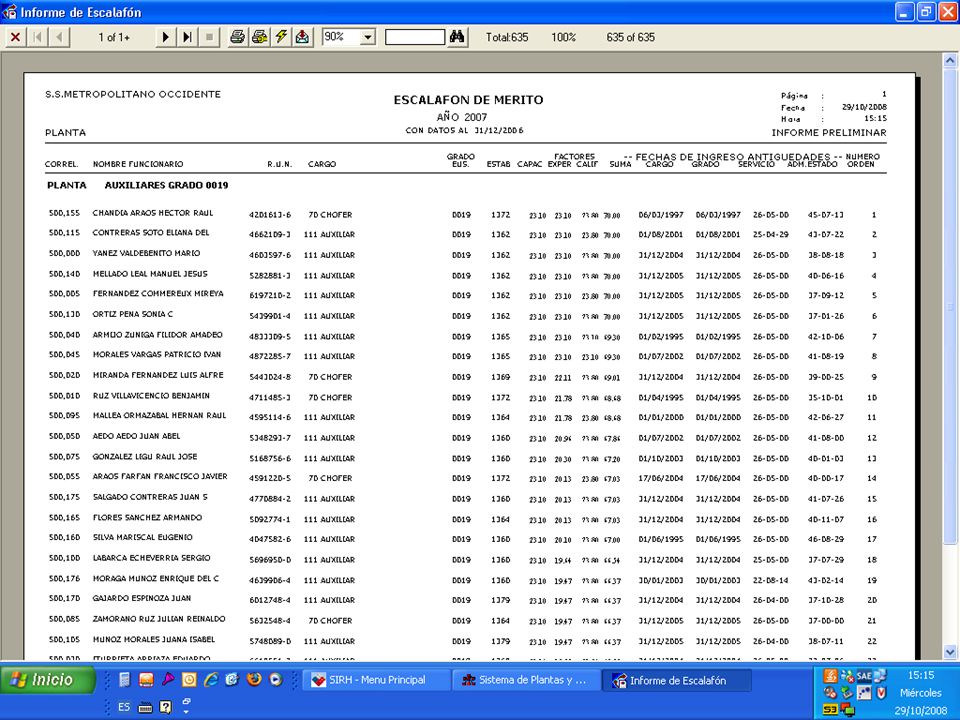Click the "R.U.N." column header

point(280,164)
